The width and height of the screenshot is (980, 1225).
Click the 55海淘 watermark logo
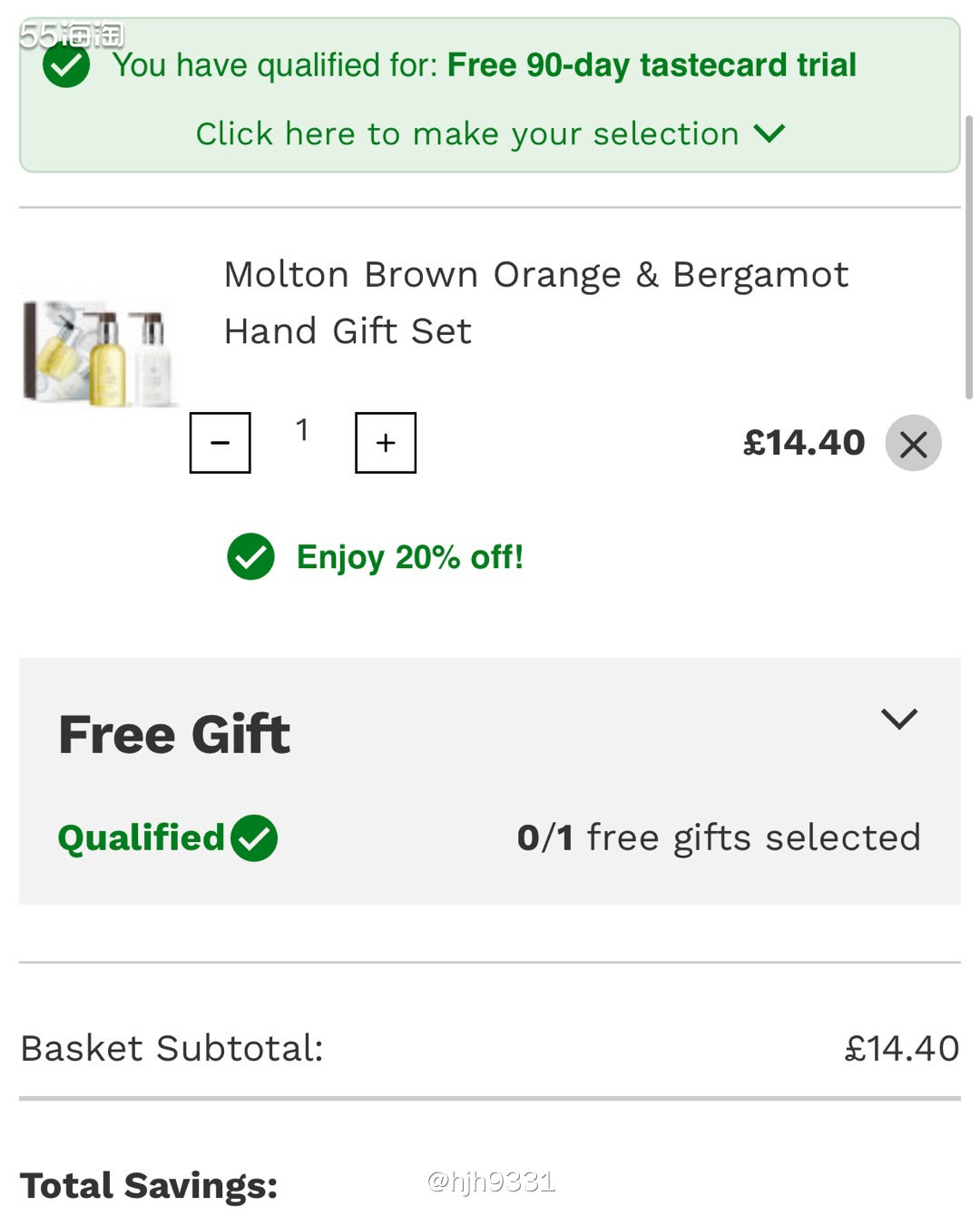point(71,34)
